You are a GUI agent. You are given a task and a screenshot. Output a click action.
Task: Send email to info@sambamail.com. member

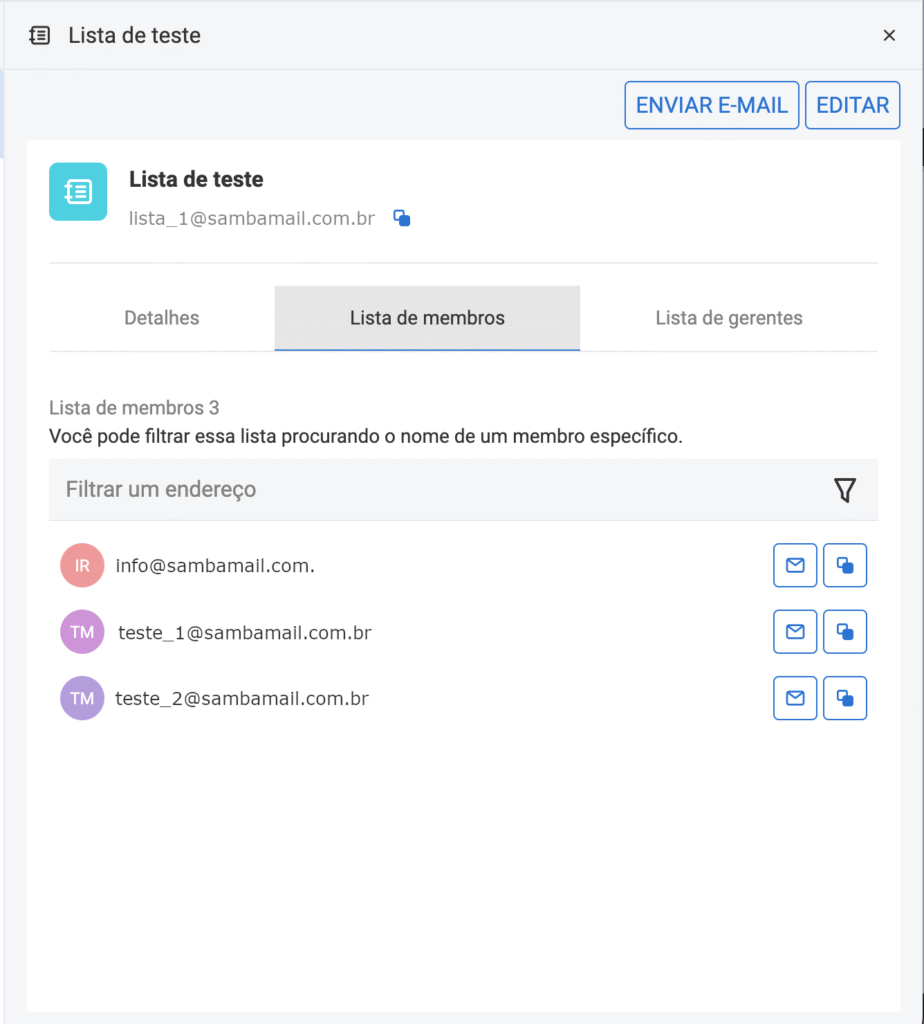pos(795,566)
